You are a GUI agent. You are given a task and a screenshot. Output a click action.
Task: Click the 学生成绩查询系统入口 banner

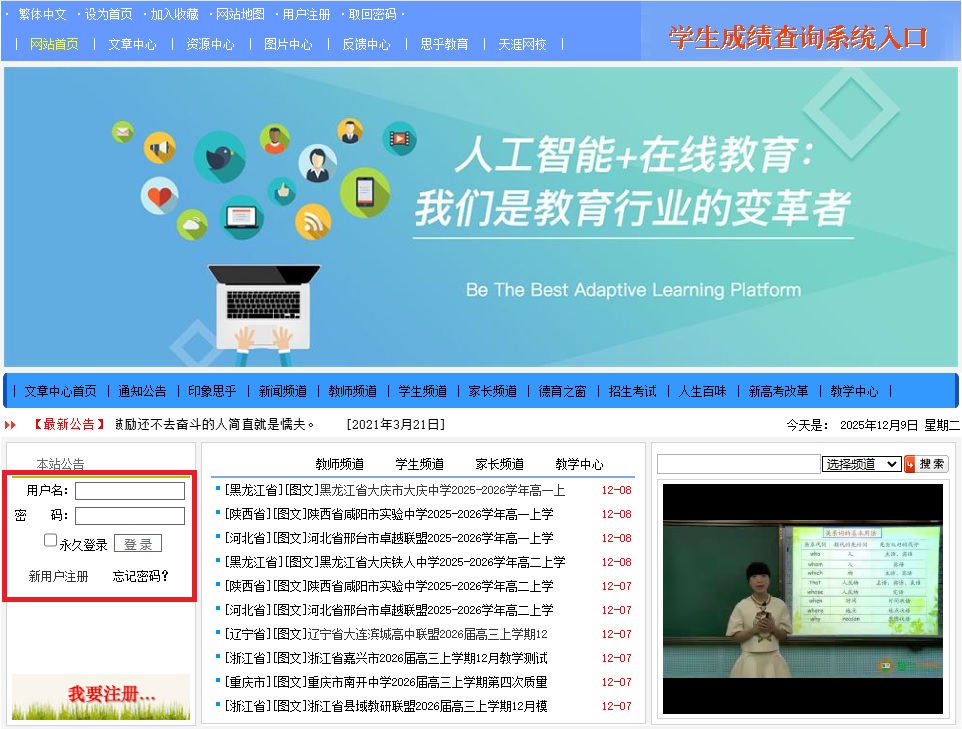pos(798,38)
